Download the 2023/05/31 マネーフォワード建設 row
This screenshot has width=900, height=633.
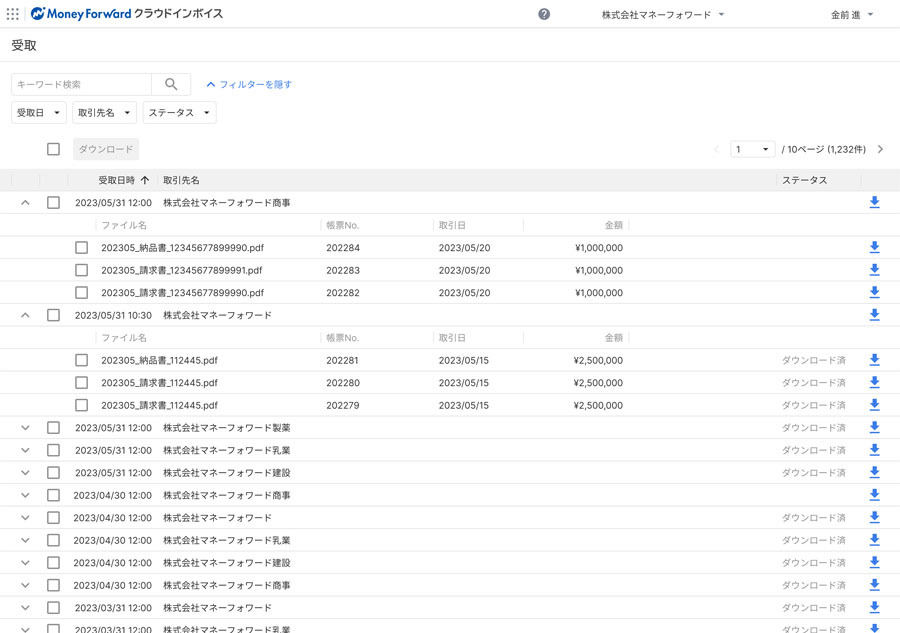[x=875, y=472]
